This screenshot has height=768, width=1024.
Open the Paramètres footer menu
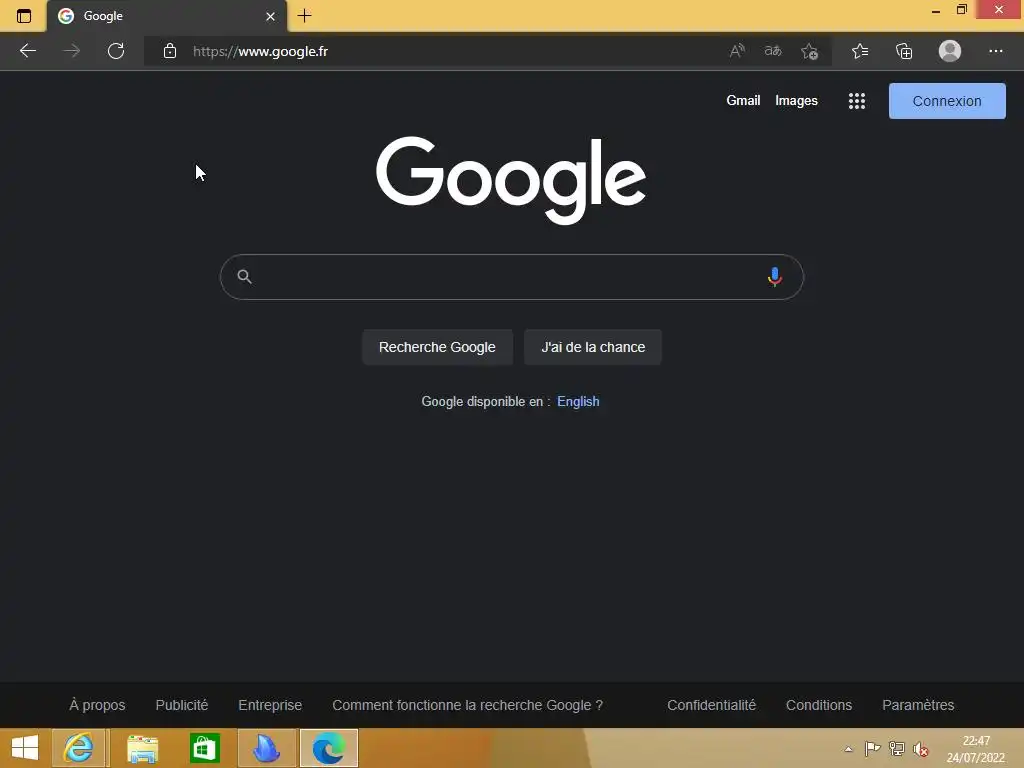(x=918, y=705)
